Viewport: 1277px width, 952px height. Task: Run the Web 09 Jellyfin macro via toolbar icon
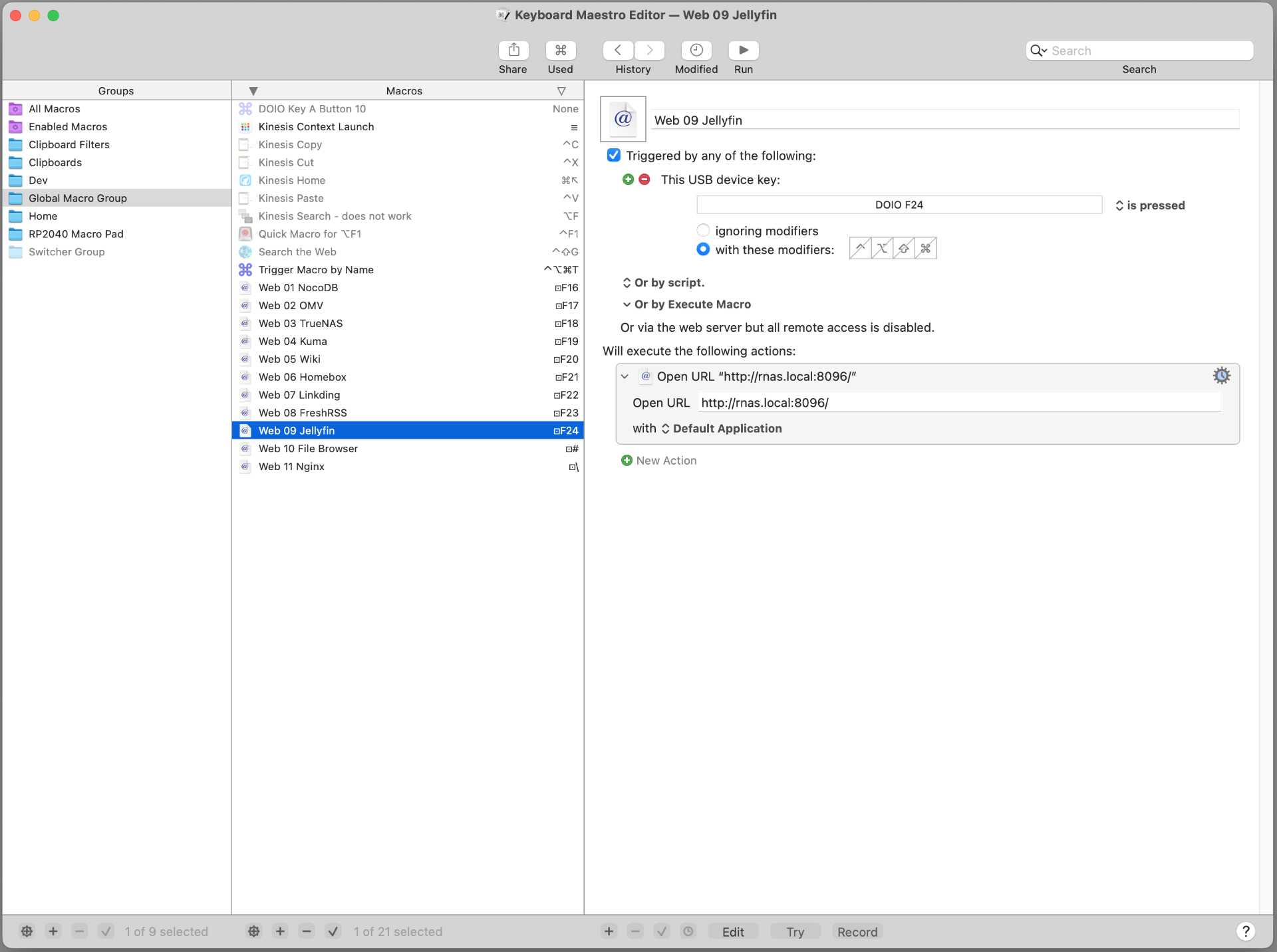743,50
